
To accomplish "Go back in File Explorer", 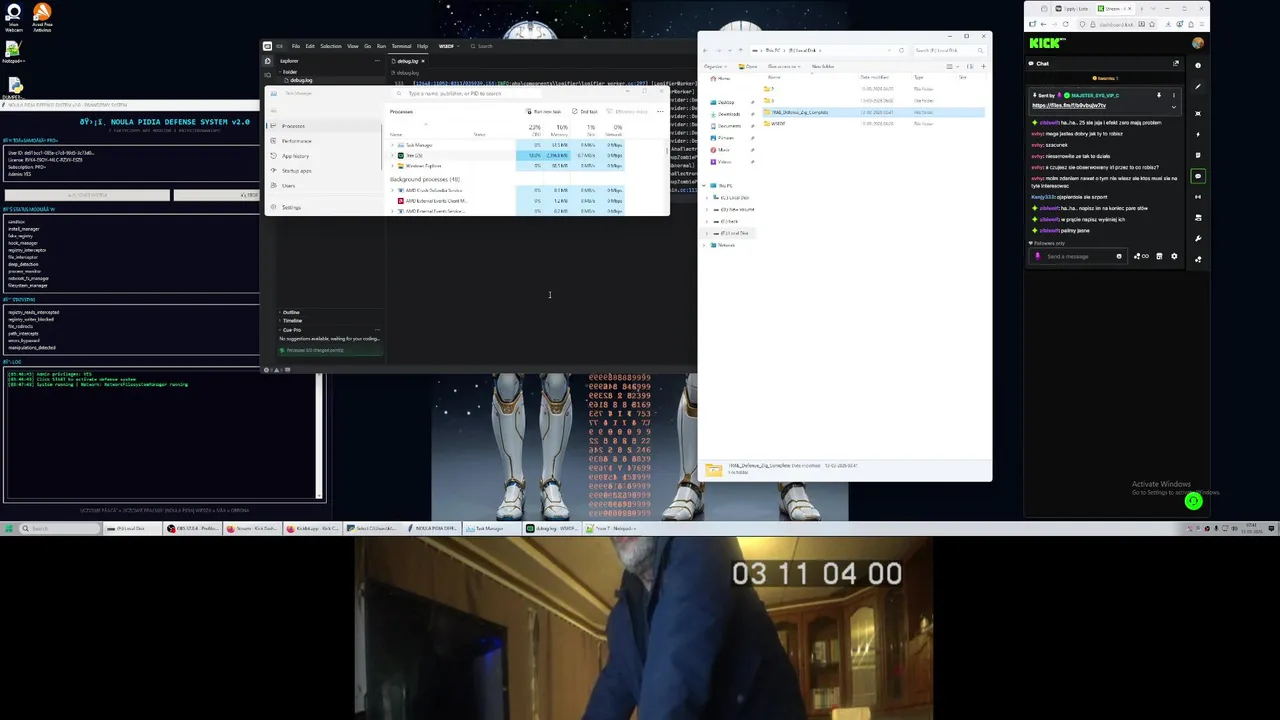I will [x=706, y=50].
